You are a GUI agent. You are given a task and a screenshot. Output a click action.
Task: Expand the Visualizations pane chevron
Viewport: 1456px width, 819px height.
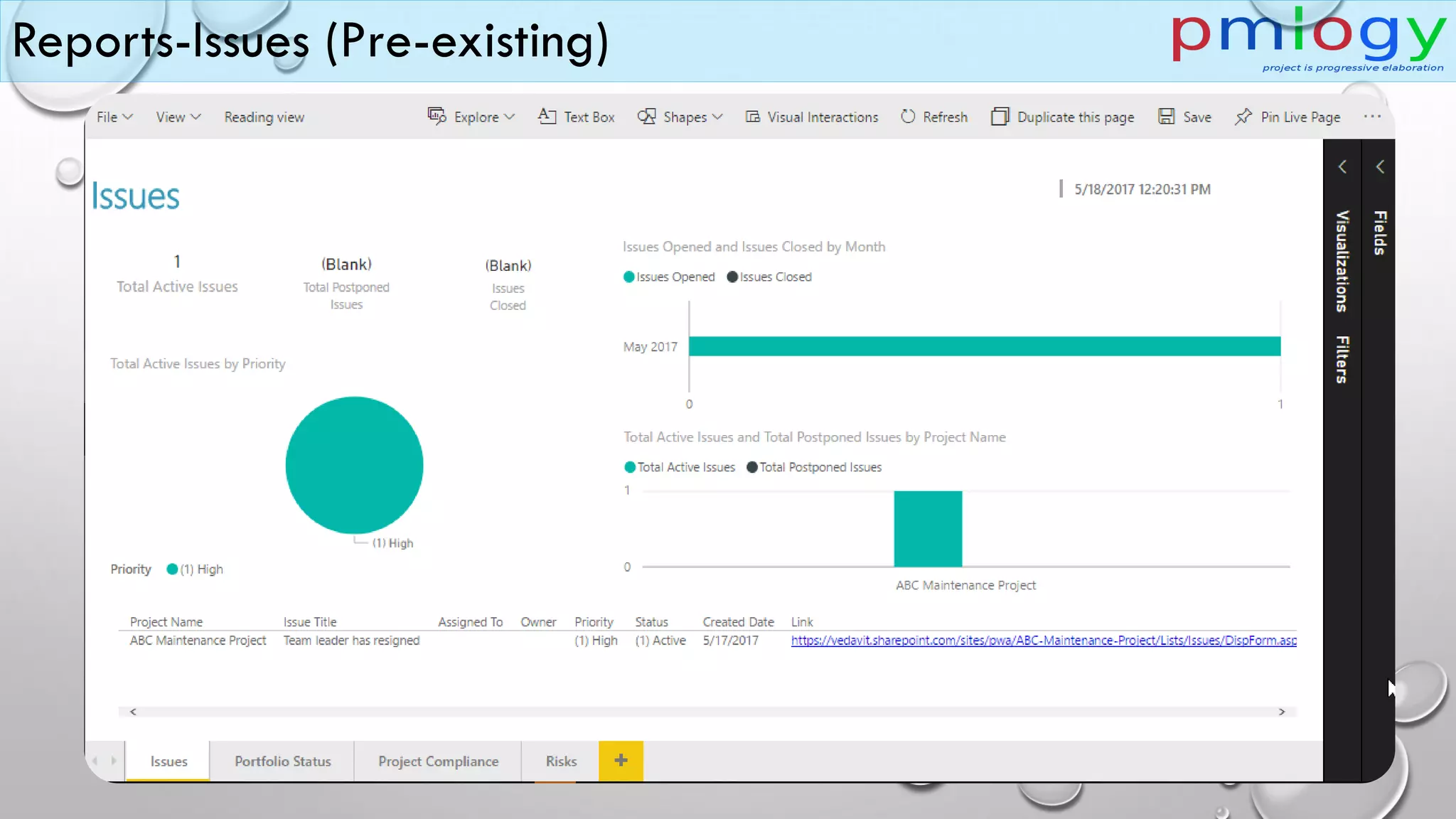1342,166
